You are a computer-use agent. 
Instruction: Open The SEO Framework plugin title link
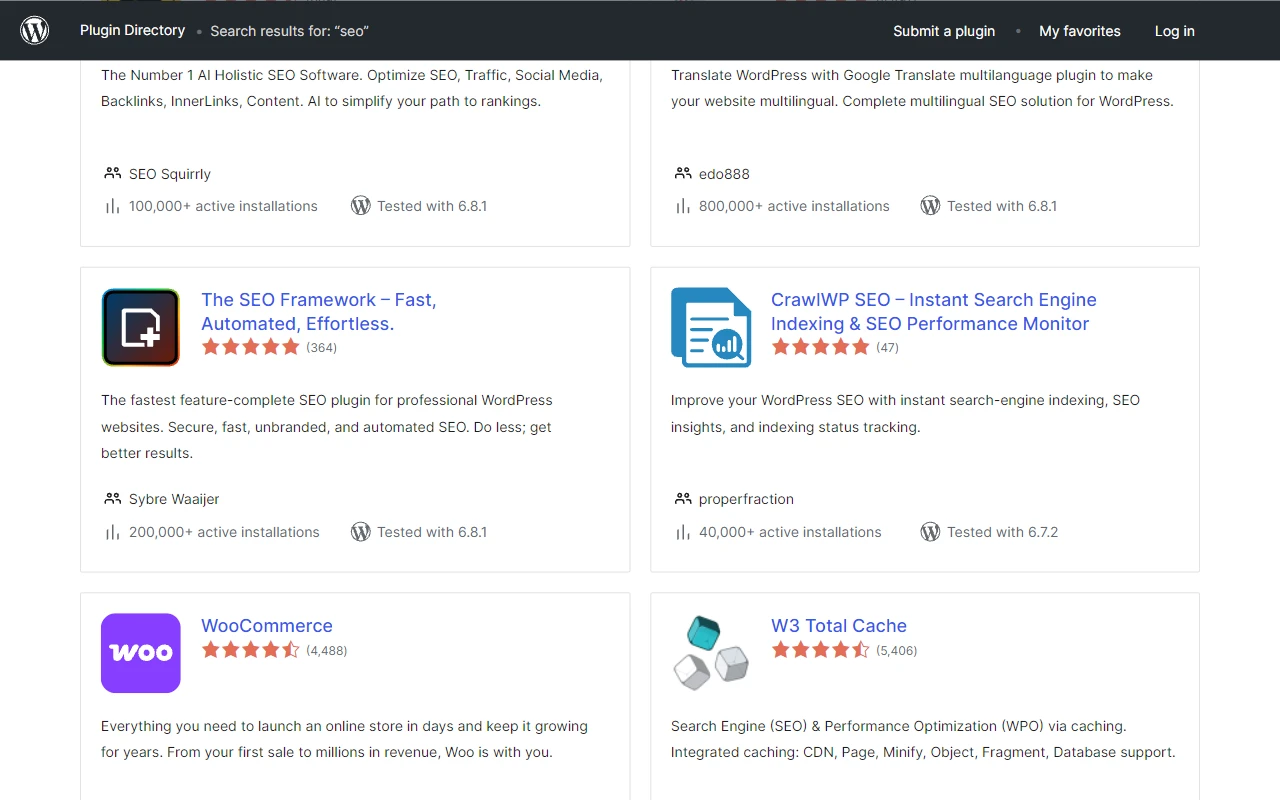(319, 312)
